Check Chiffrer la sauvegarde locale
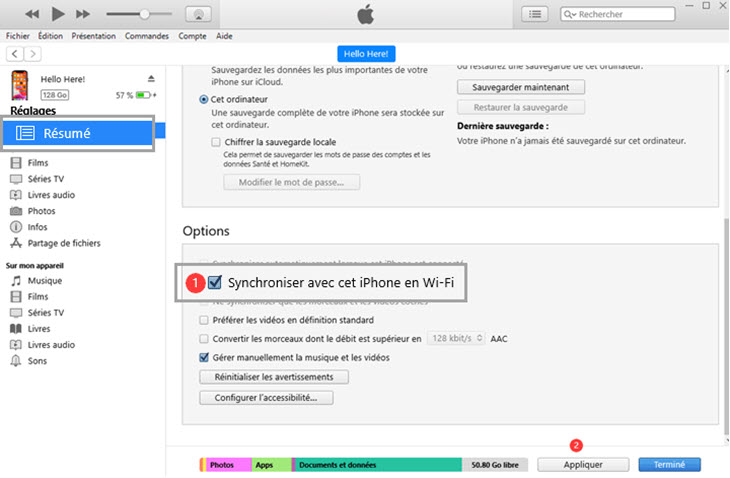This screenshot has height=478, width=730. [216, 142]
